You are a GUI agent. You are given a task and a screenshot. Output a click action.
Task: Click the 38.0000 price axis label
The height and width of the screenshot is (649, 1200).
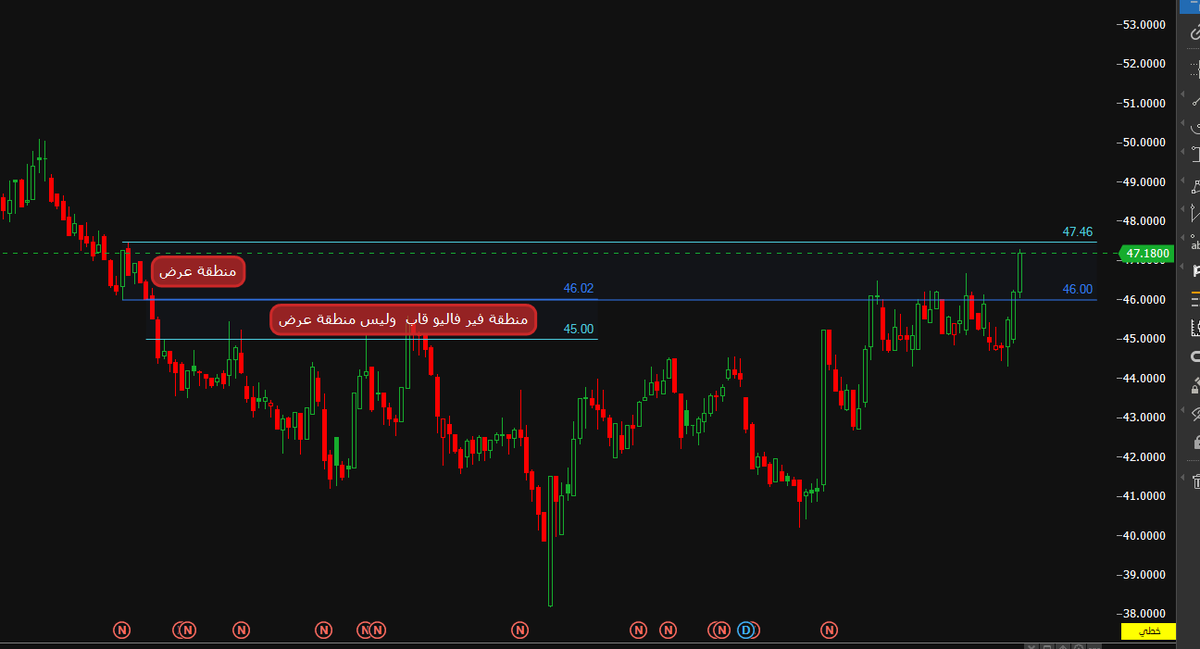[1143, 614]
